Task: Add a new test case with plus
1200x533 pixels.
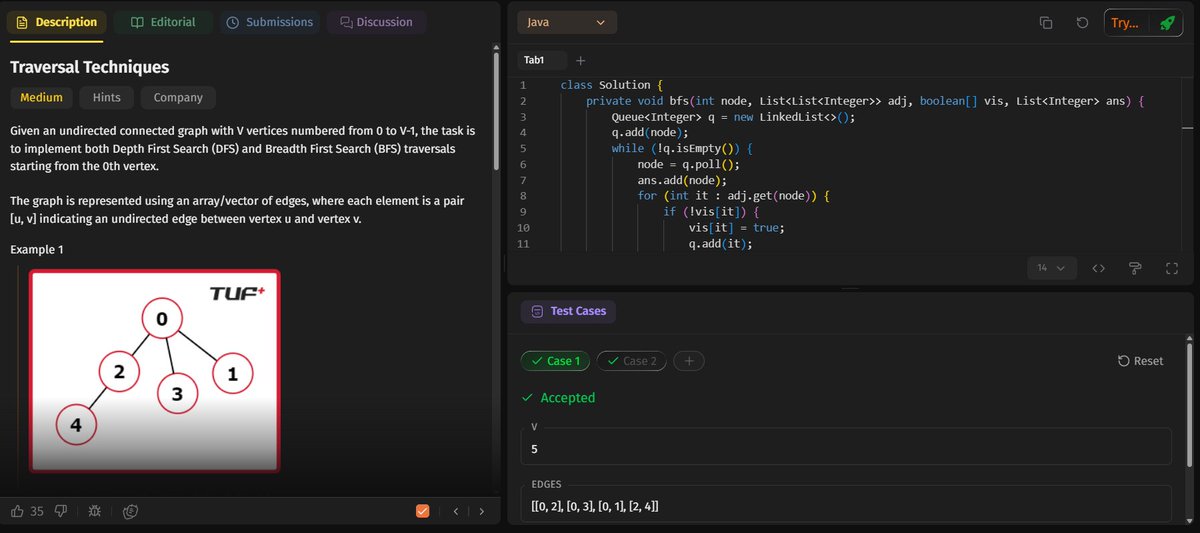Action: [689, 361]
